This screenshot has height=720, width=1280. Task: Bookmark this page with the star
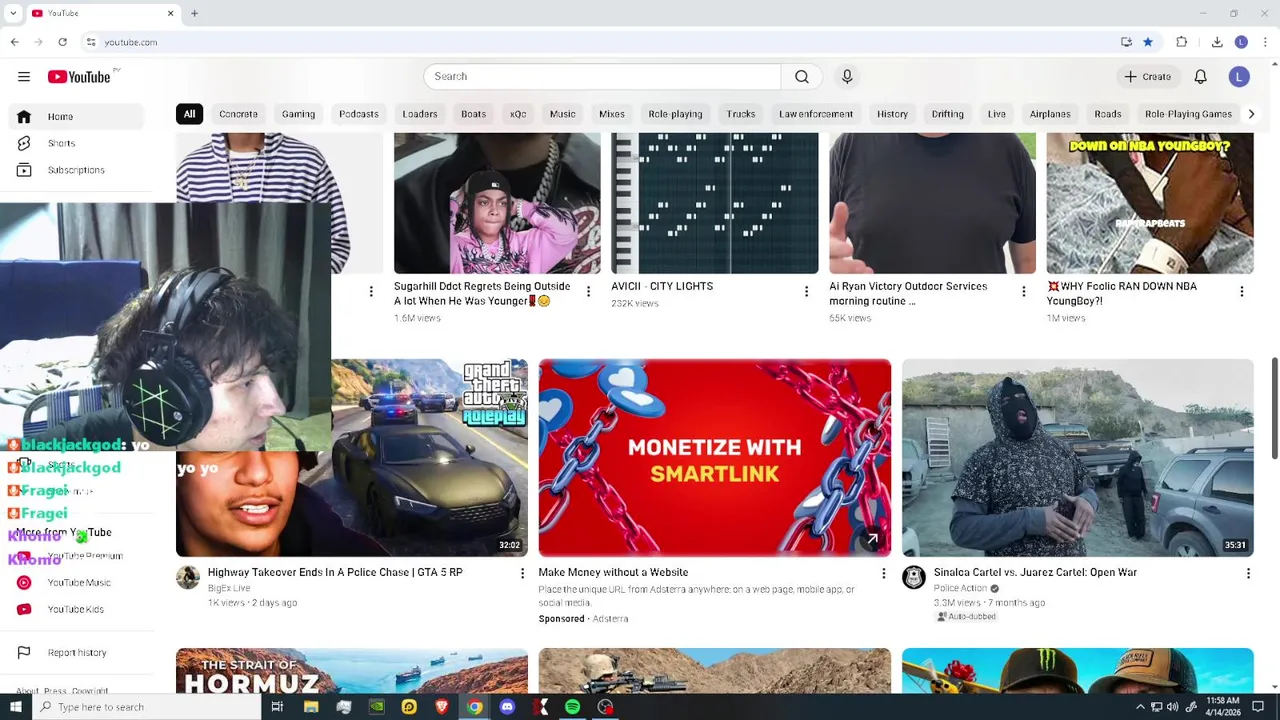tap(1148, 42)
